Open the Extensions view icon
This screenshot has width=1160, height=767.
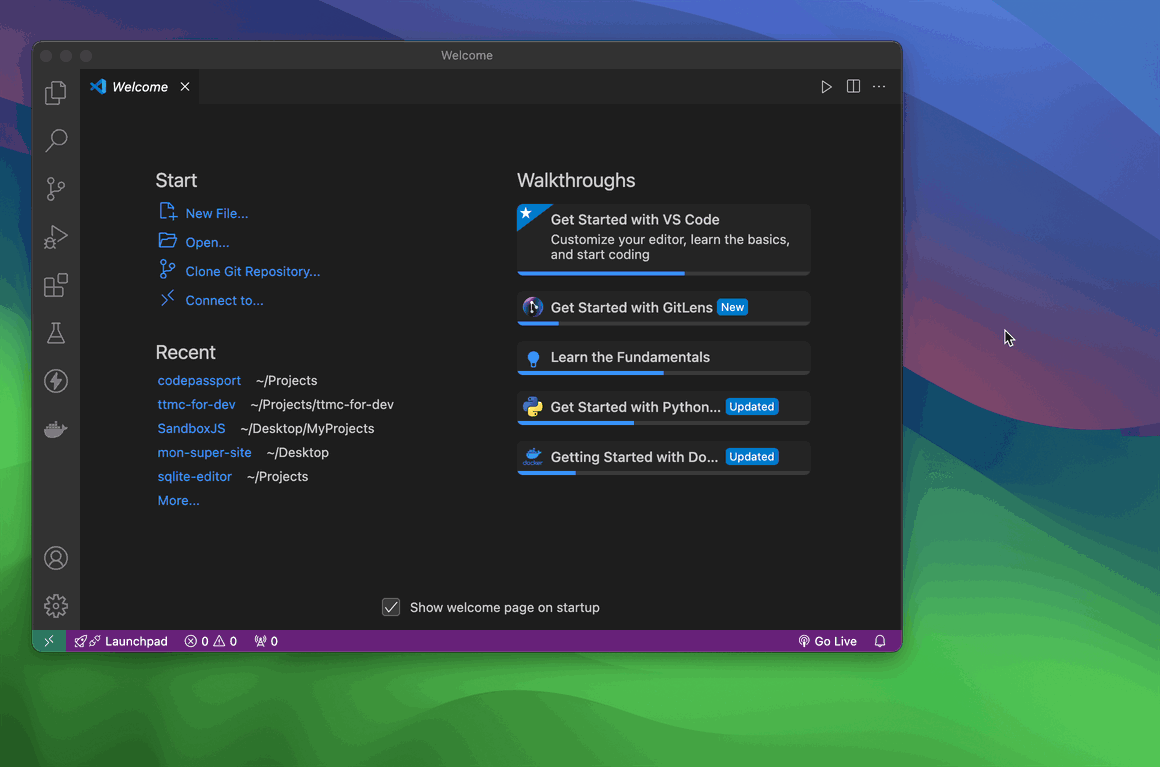click(55, 285)
